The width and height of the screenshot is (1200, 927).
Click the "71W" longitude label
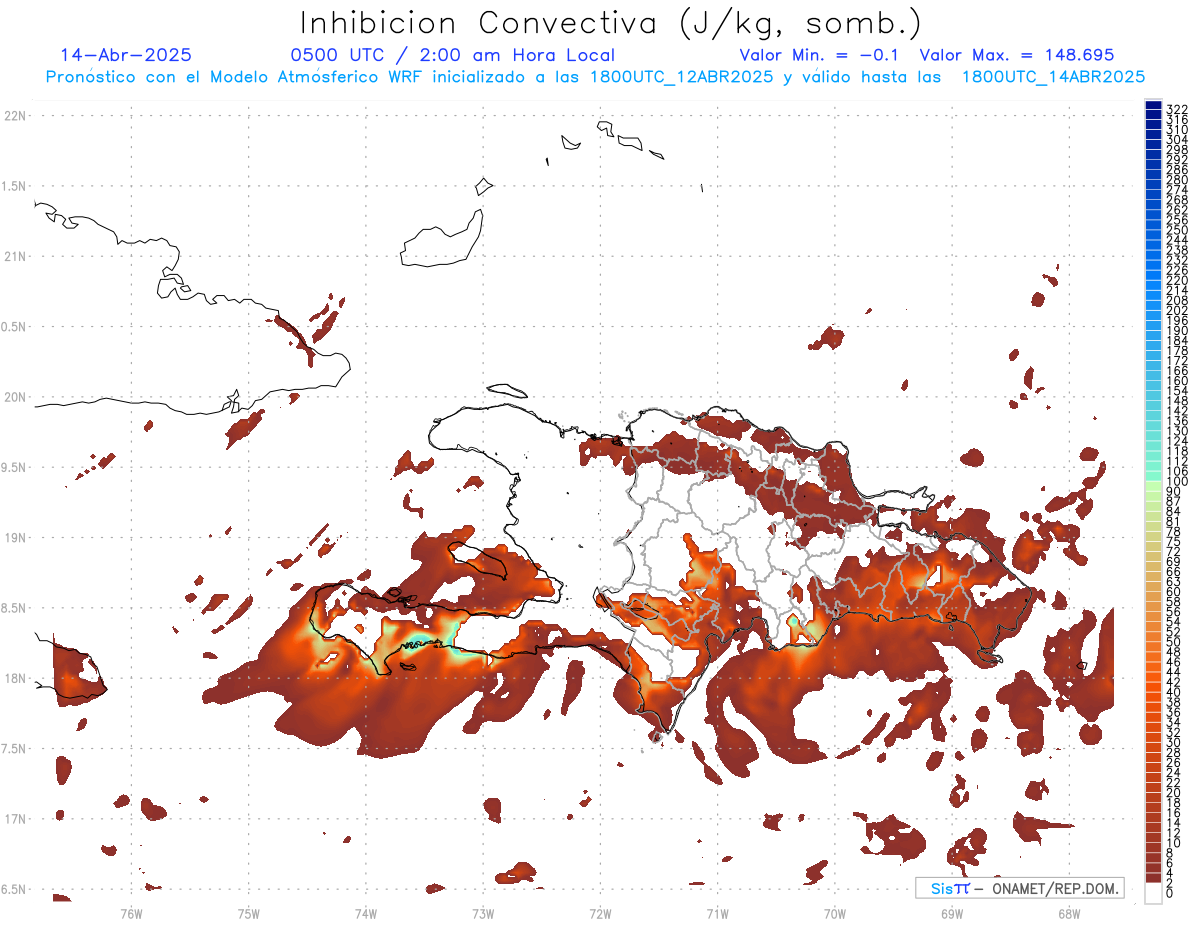pos(717,914)
